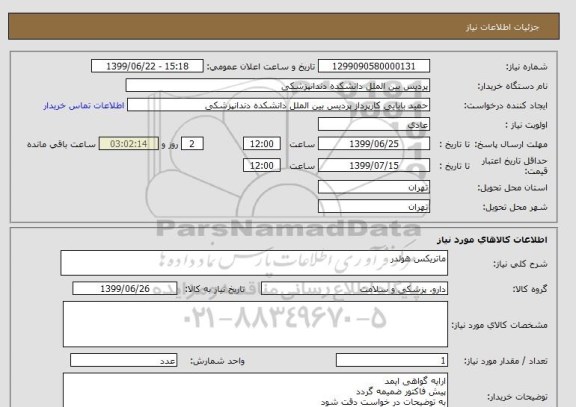This screenshot has height=407, width=576.
Task: Click the جزئیات اطلاعات نیاز header title
Action: pyautogui.click(x=502, y=27)
